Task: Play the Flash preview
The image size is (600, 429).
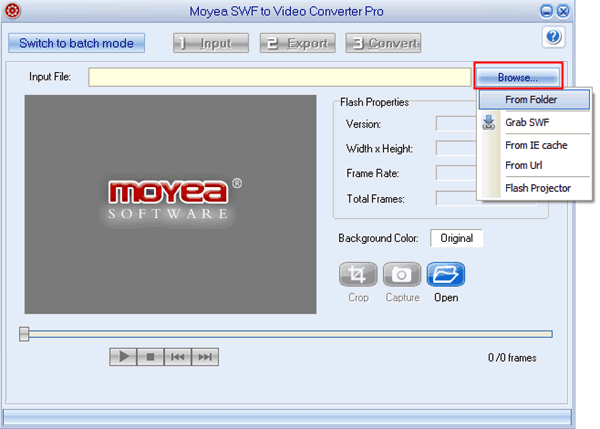Action: (x=123, y=357)
